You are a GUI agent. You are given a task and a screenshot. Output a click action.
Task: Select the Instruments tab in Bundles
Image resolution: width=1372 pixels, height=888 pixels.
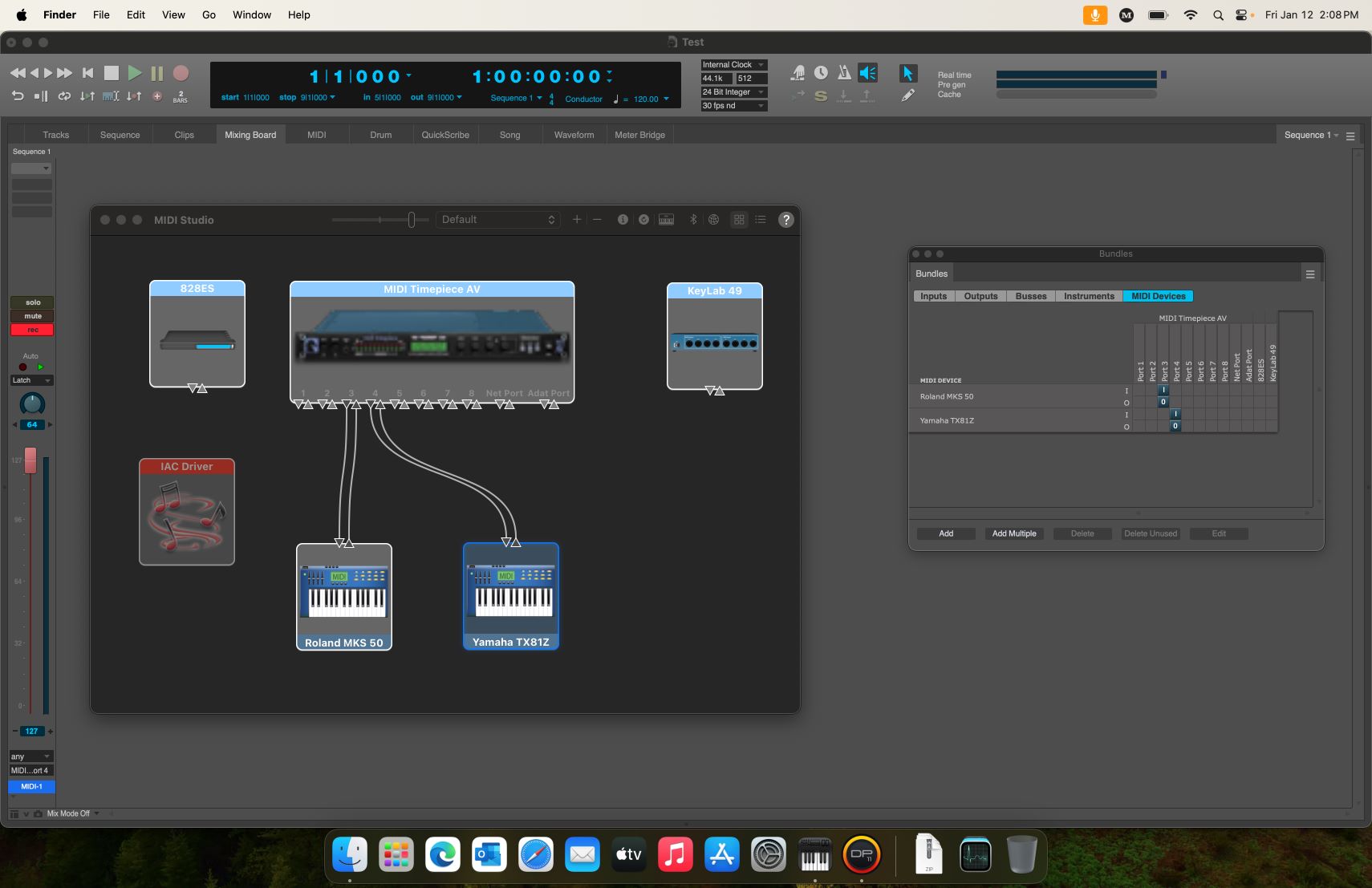click(x=1089, y=296)
